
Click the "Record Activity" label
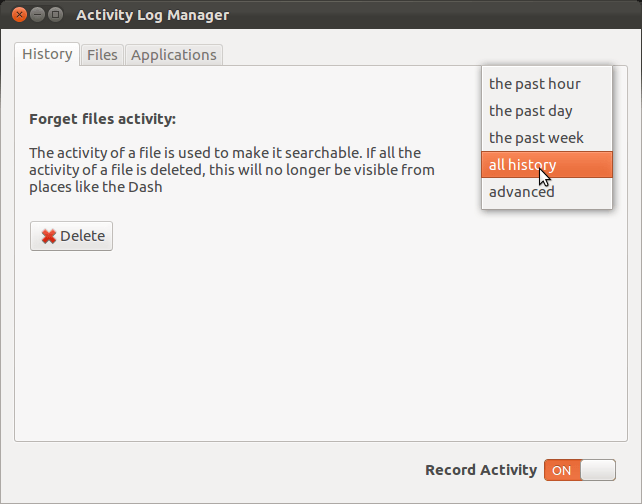point(481,470)
